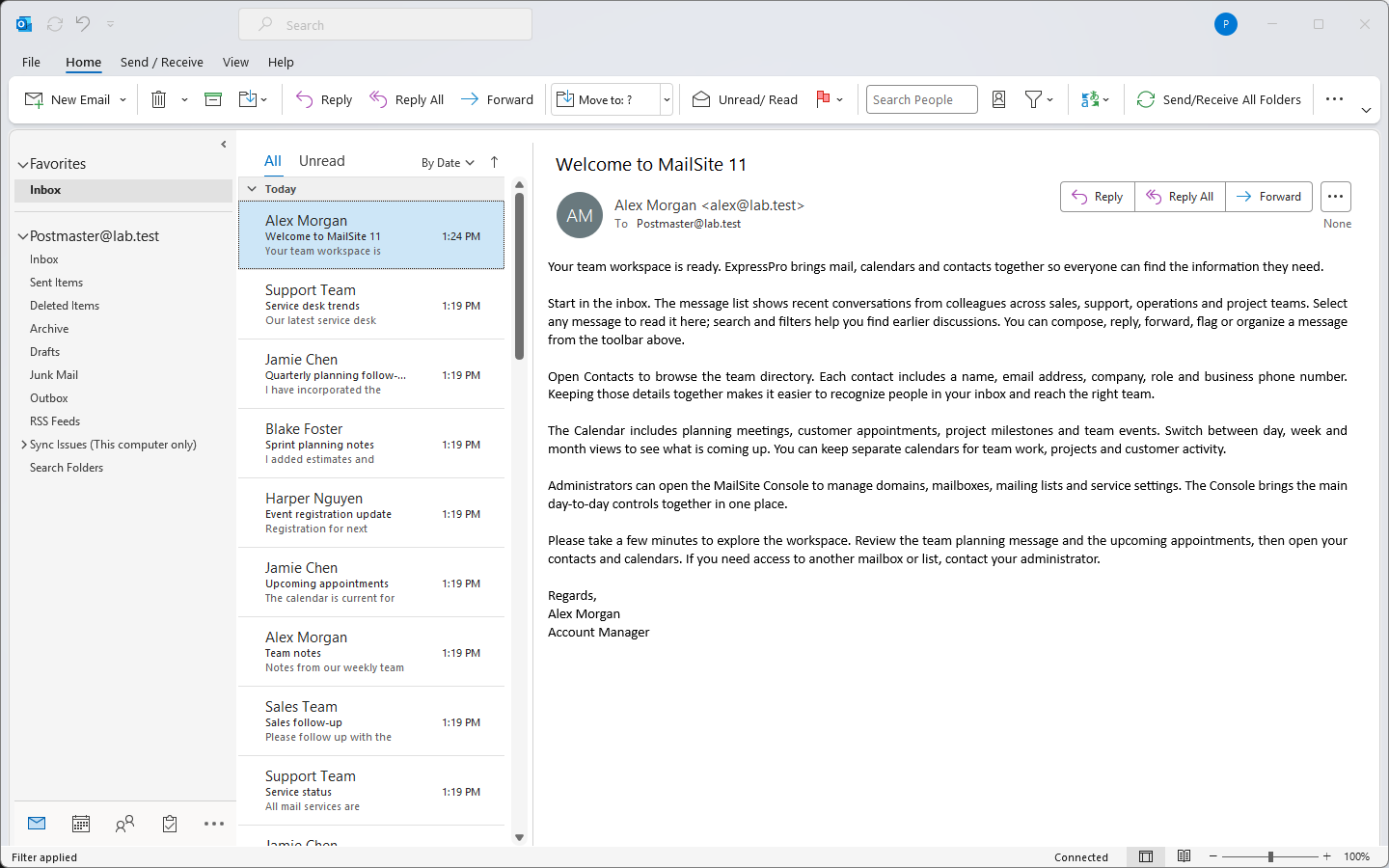
Task: Open the File menu
Action: 31,62
